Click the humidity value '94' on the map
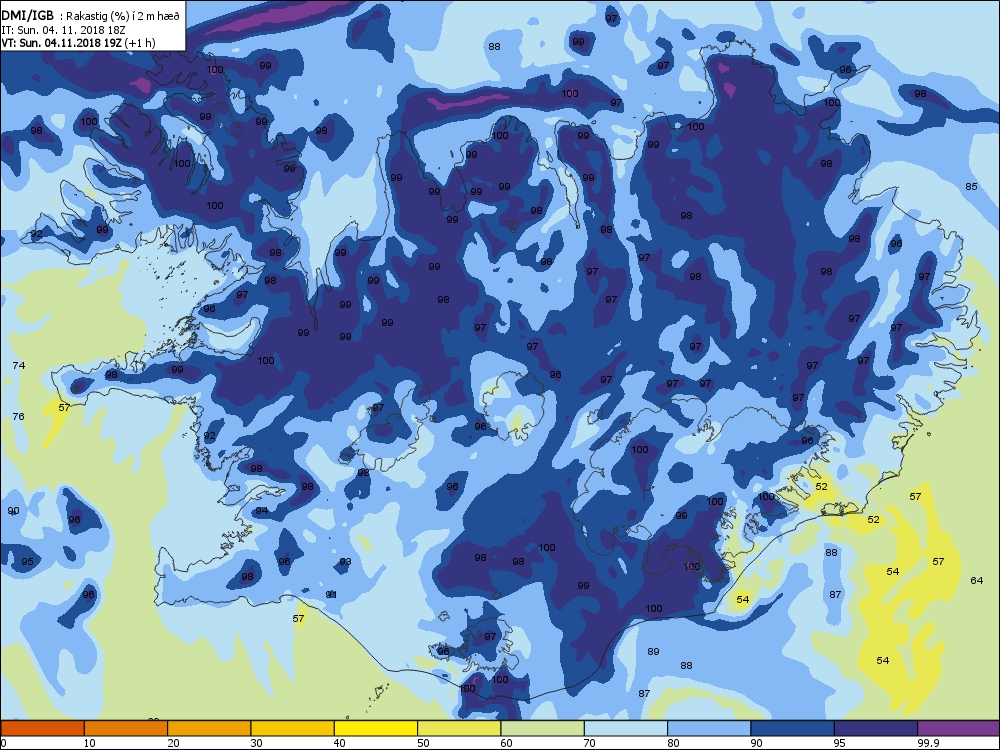 coord(261,511)
